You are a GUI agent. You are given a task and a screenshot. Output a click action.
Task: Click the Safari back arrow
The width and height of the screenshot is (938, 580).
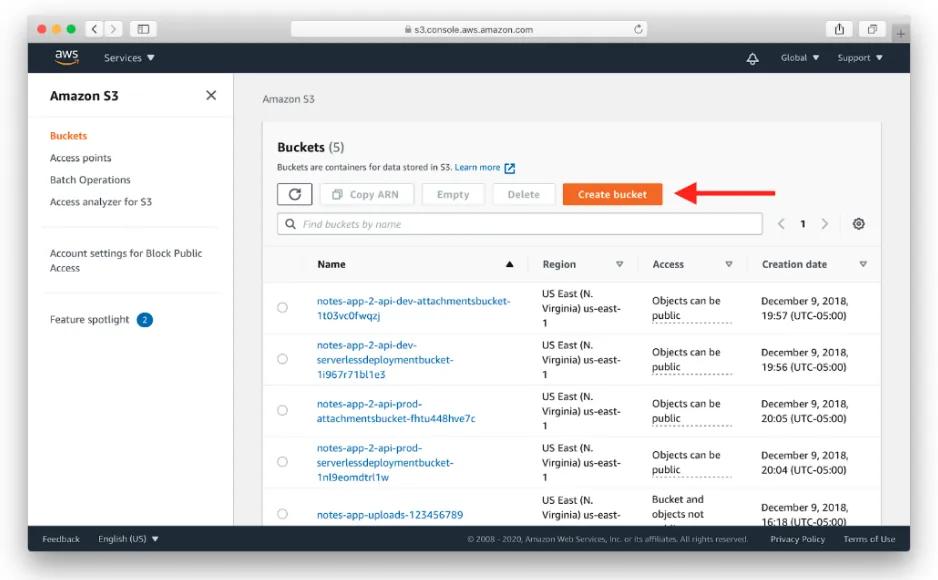[95, 29]
